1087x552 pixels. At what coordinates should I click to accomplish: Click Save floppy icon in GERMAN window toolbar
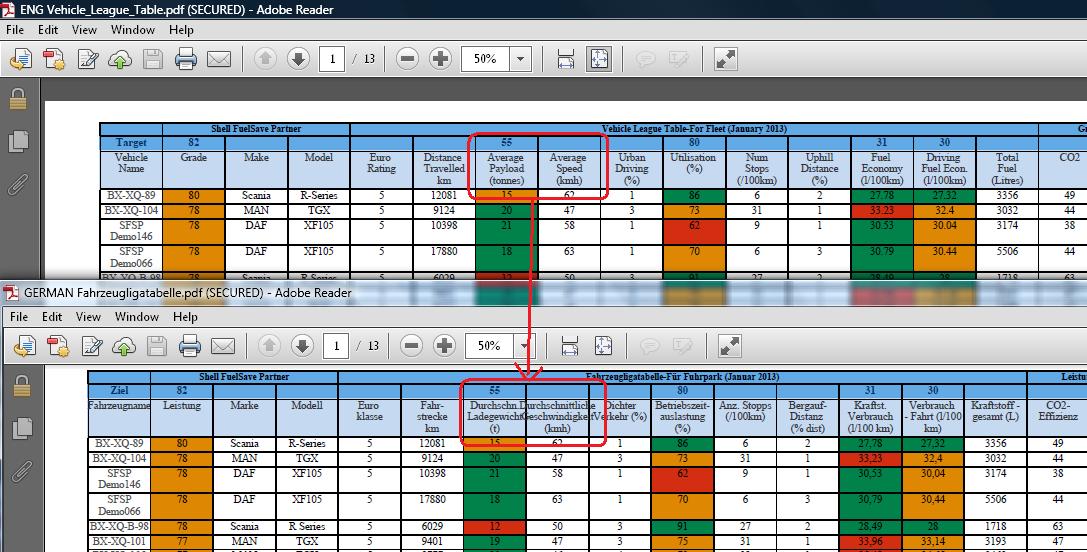click(157, 345)
